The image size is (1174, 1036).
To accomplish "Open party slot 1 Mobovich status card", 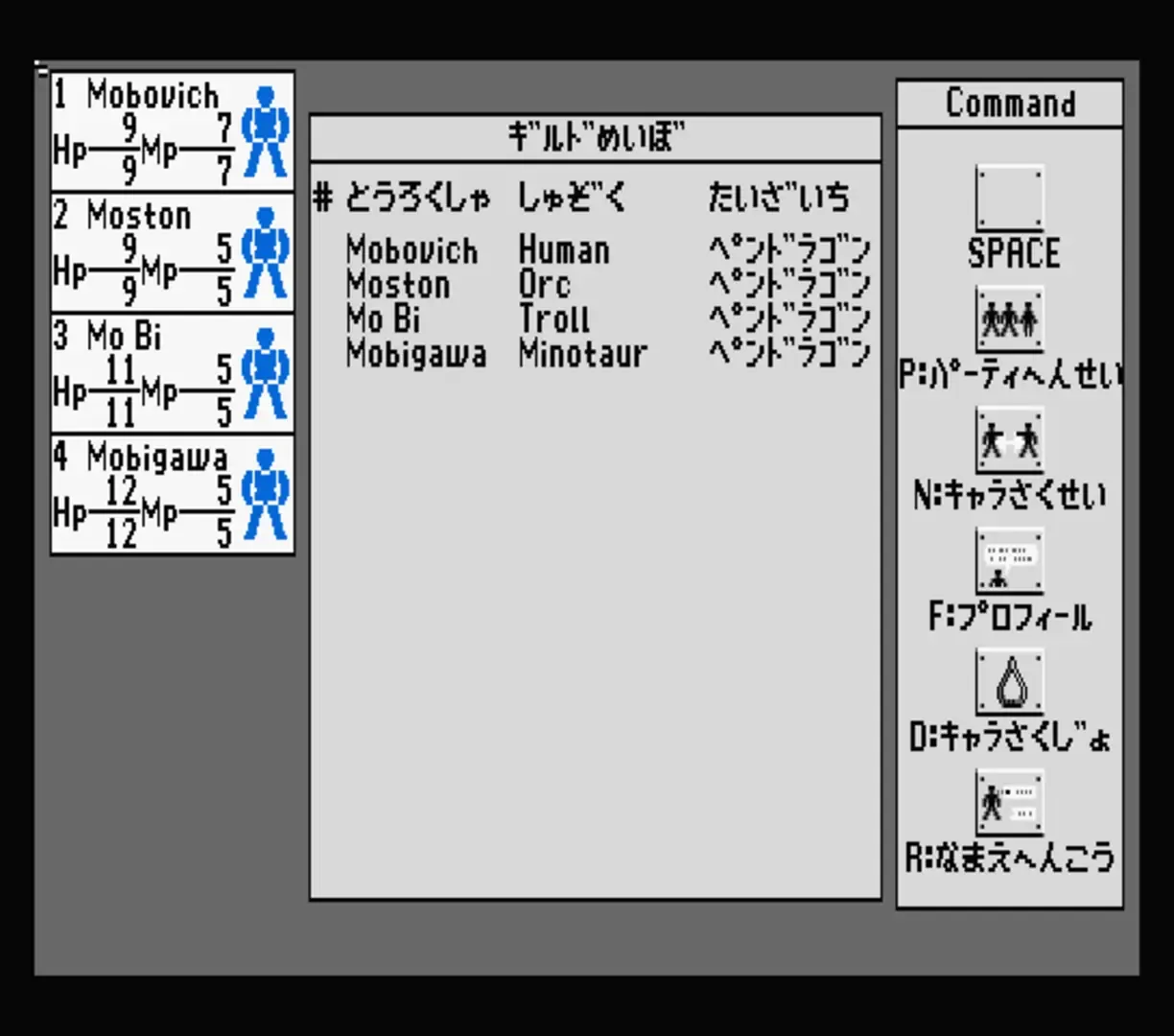I will pos(144,132).
